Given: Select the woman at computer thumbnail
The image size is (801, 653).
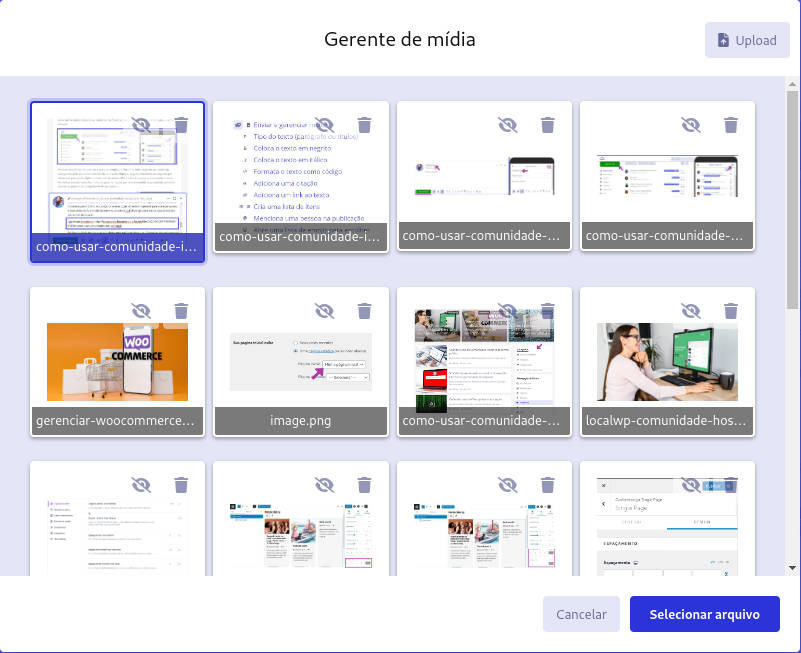Looking at the screenshot, I should pyautogui.click(x=667, y=362).
